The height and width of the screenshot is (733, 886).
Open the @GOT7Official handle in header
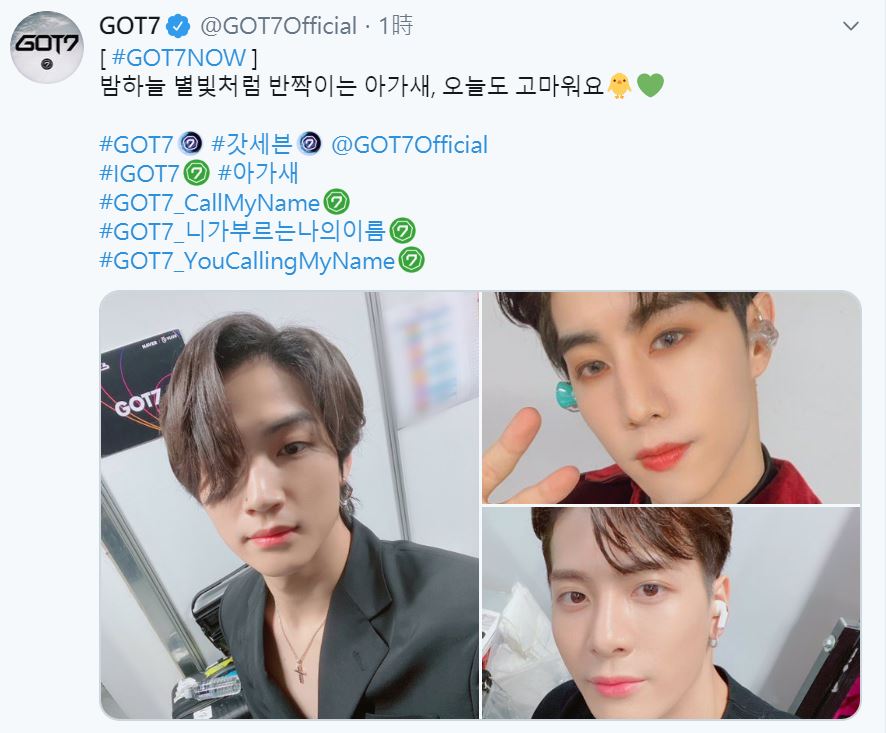(x=278, y=27)
